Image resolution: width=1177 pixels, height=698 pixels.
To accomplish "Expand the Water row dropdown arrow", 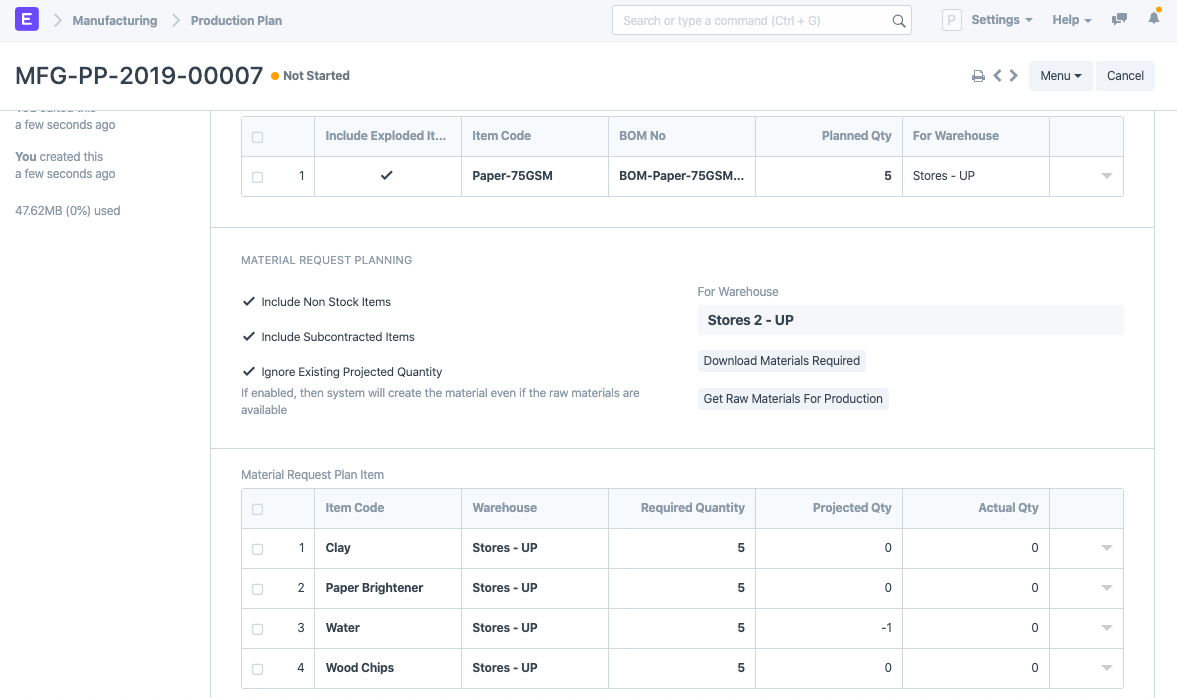I will tap(1106, 628).
